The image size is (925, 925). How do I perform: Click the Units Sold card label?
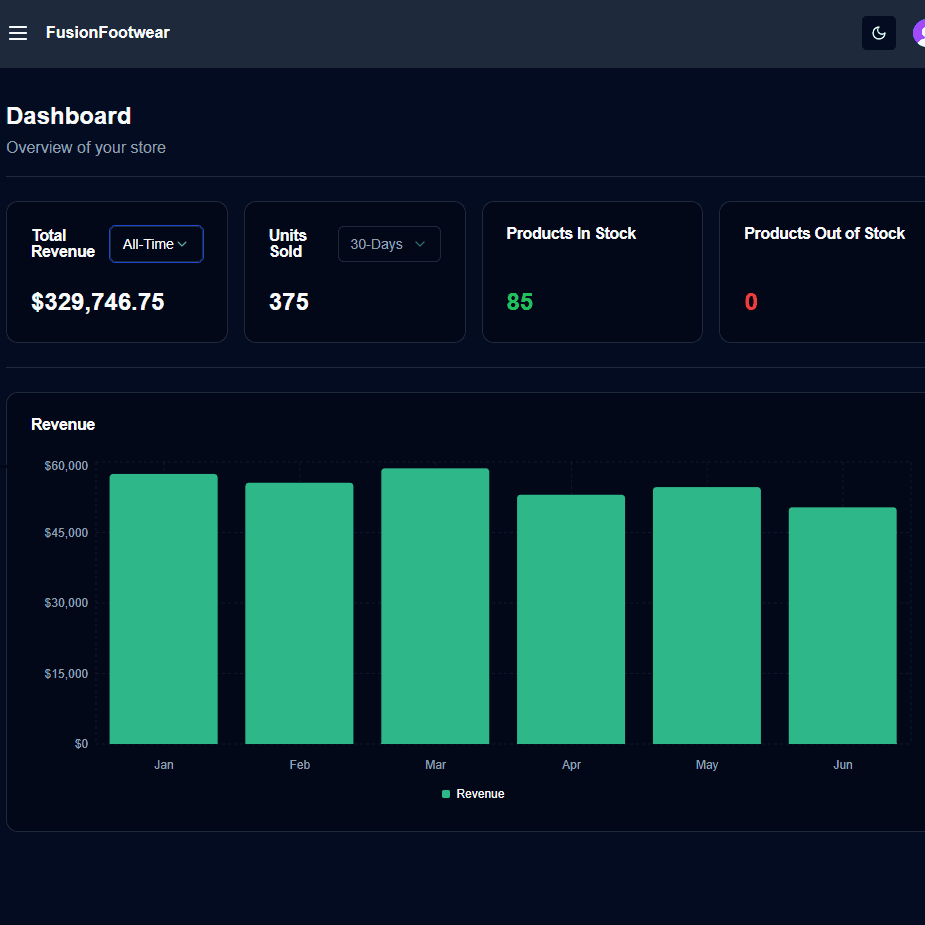pyautogui.click(x=287, y=243)
